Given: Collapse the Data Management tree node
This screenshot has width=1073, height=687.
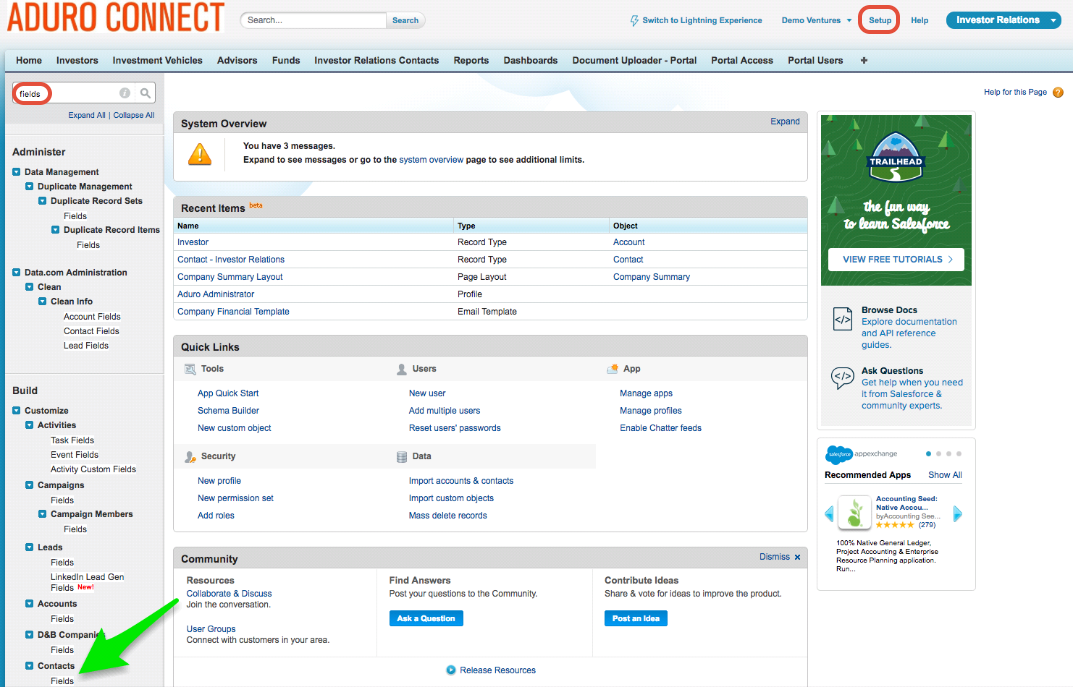Looking at the screenshot, I should [16, 172].
